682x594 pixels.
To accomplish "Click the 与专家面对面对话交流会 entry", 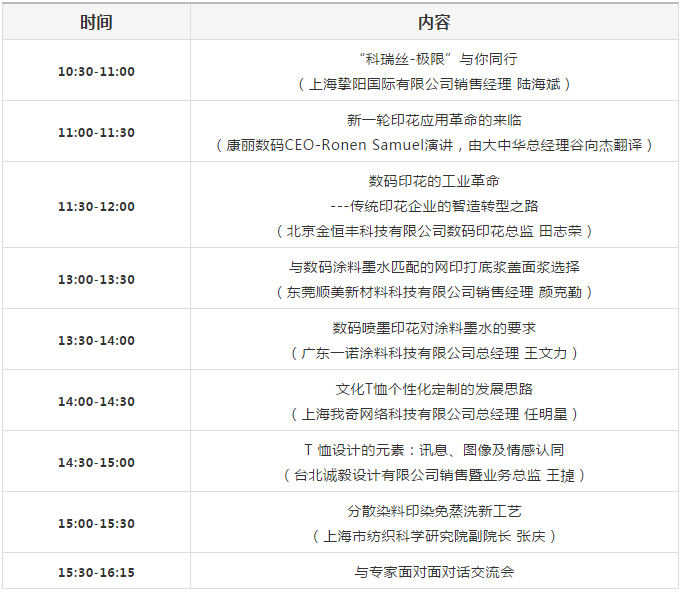I will coord(434,572).
